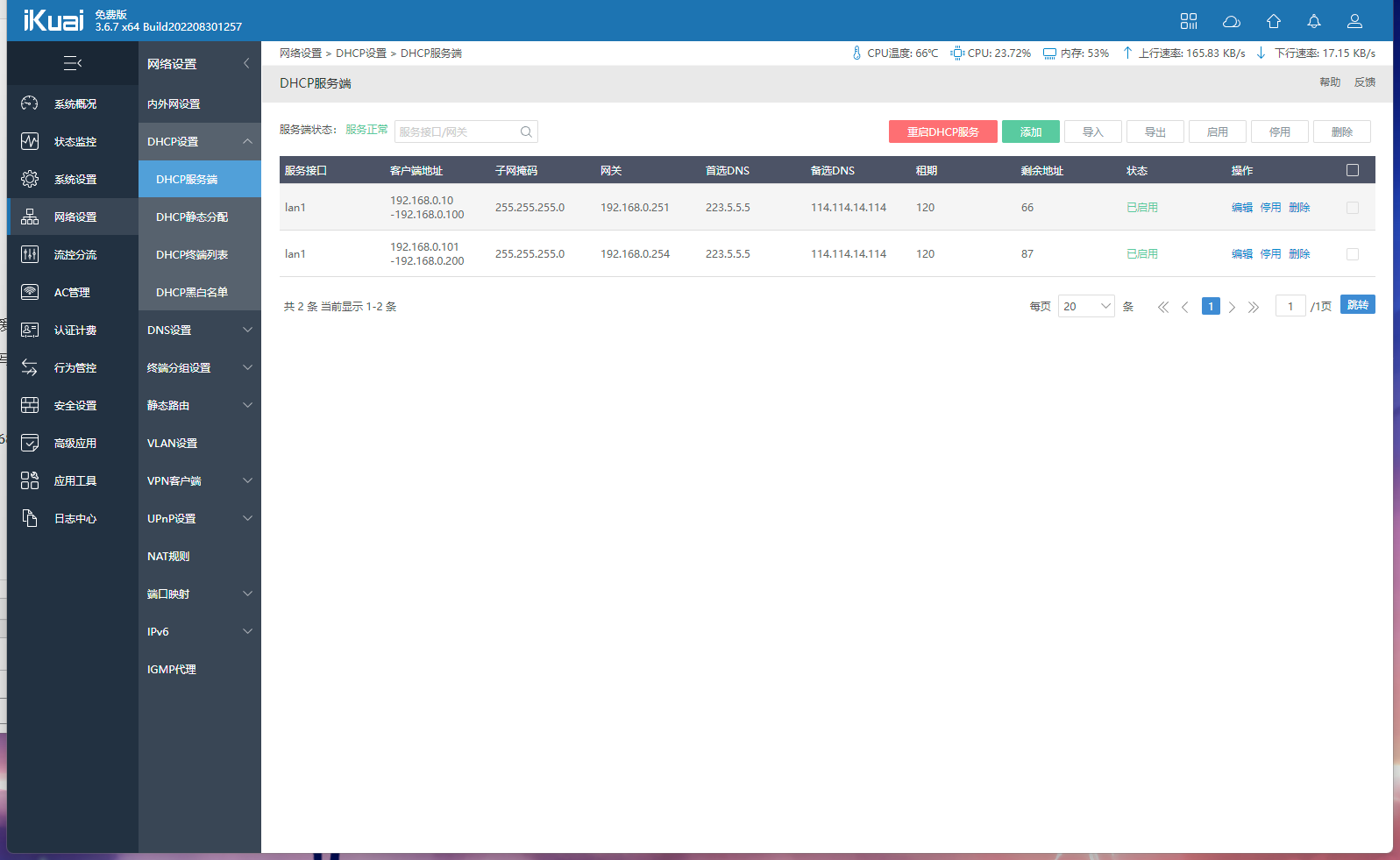The width and height of the screenshot is (1400, 860).
Task: Go to next page arrow
Action: [x=1232, y=307]
